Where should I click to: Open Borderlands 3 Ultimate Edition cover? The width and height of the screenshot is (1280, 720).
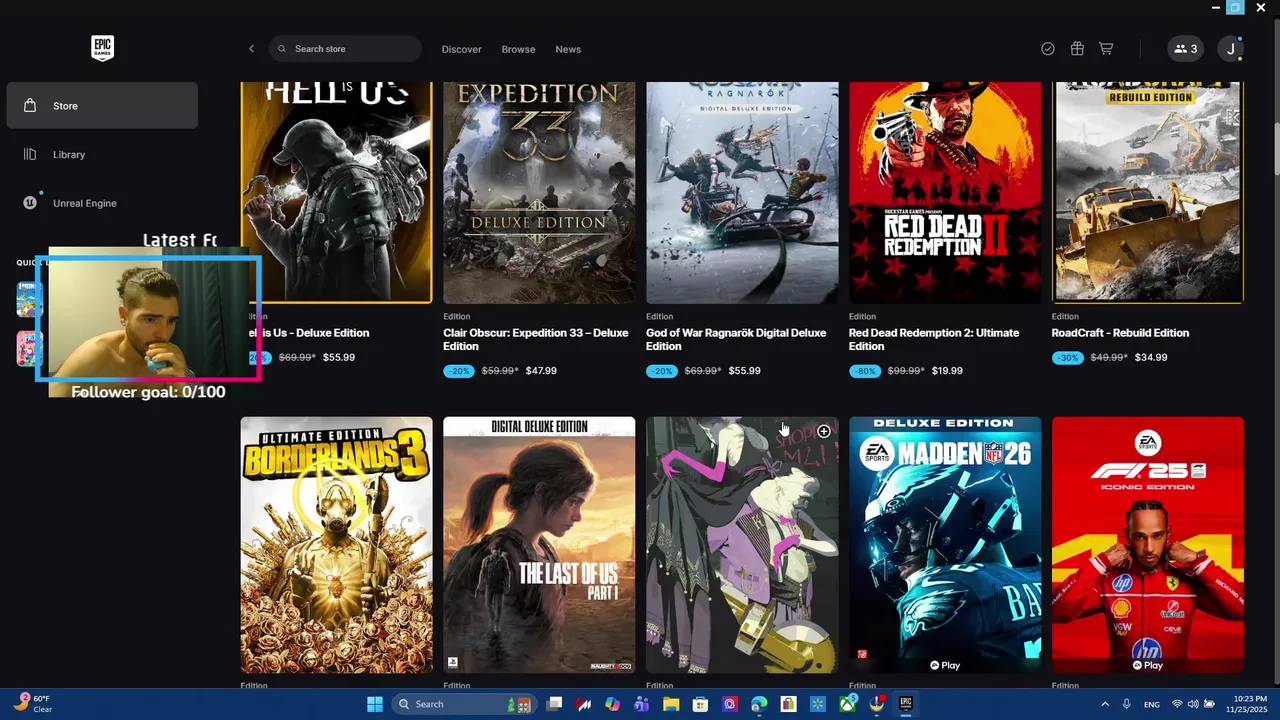(337, 545)
